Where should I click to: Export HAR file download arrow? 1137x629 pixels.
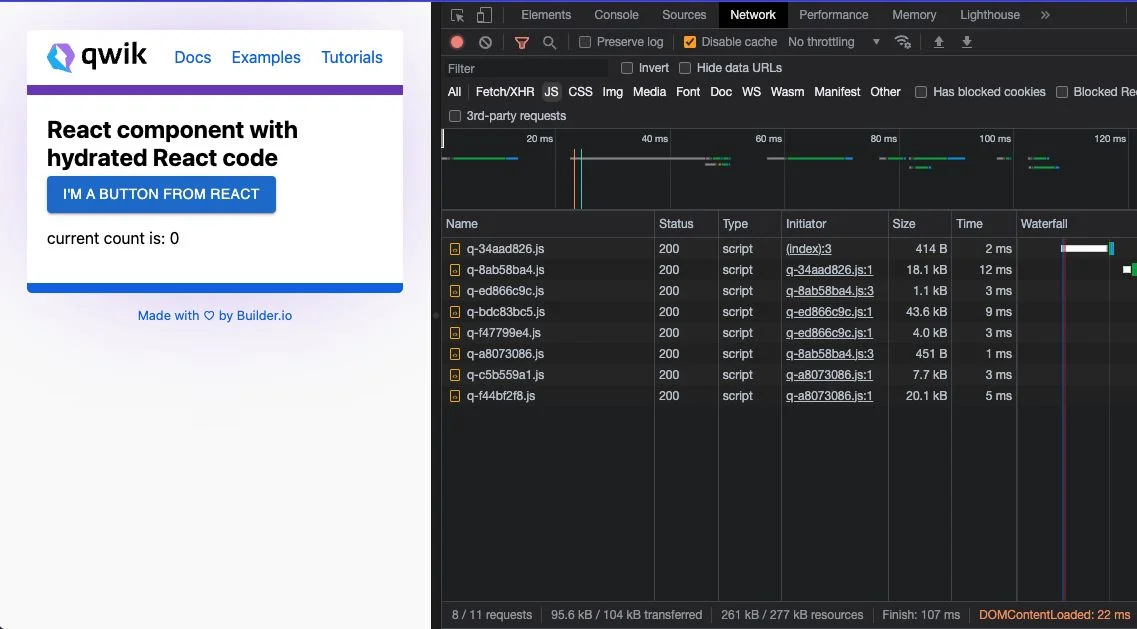click(x=967, y=42)
